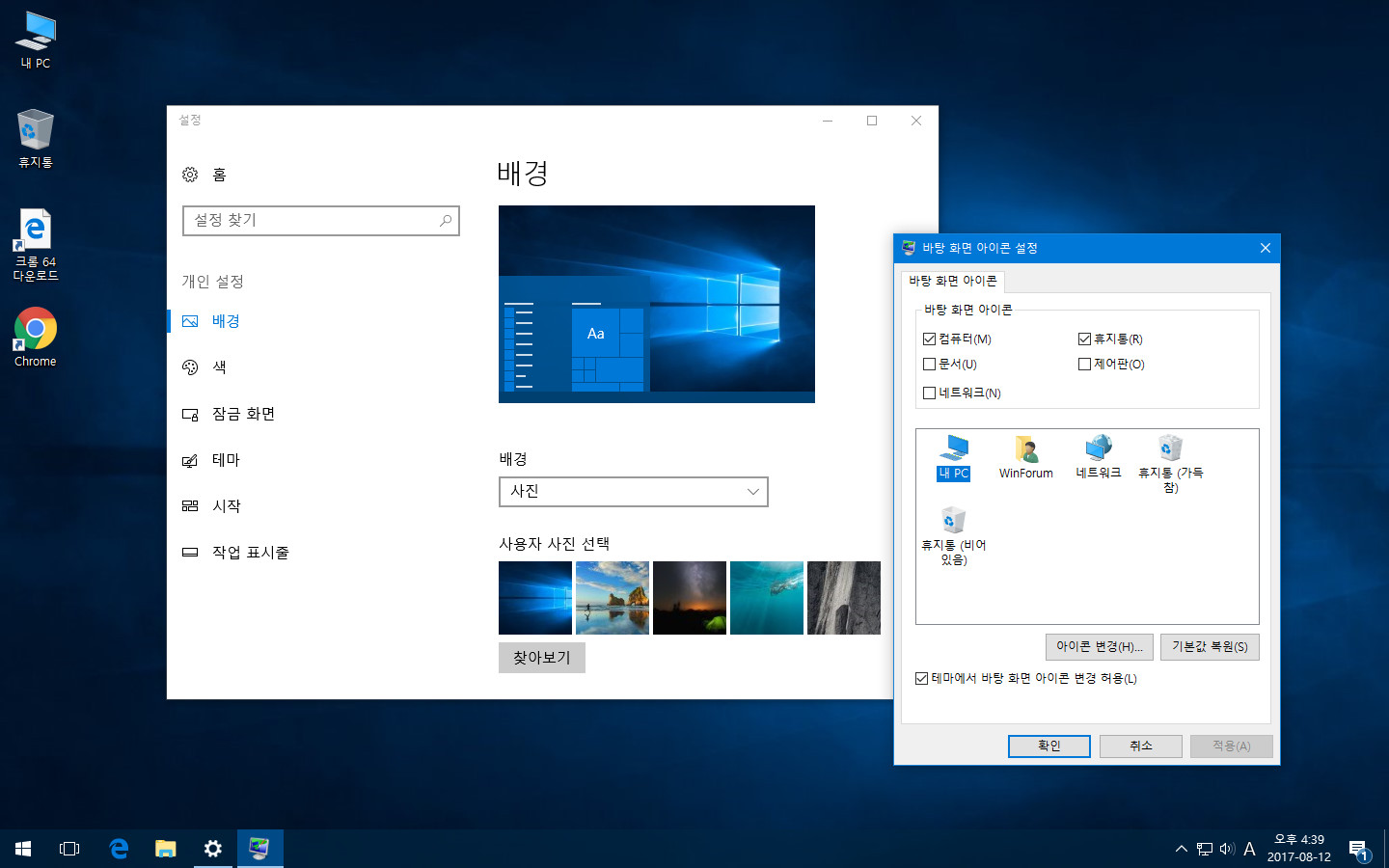Open the 색 palette settings page
Image resolution: width=1389 pixels, height=868 pixels.
204,367
